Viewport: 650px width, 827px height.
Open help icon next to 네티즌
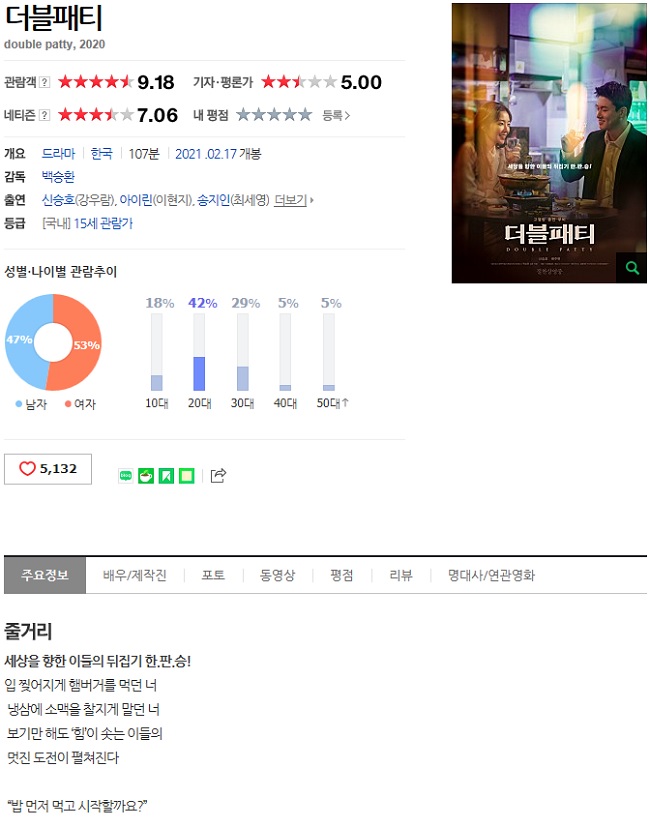pyautogui.click(x=45, y=115)
